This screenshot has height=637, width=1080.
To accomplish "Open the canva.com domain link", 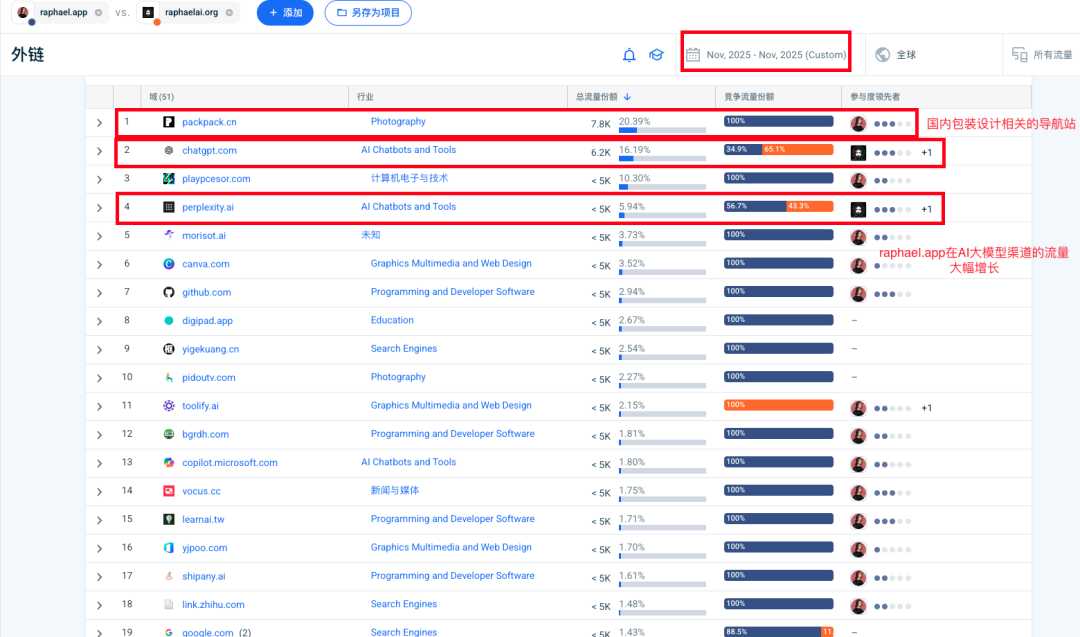I will tap(206, 264).
